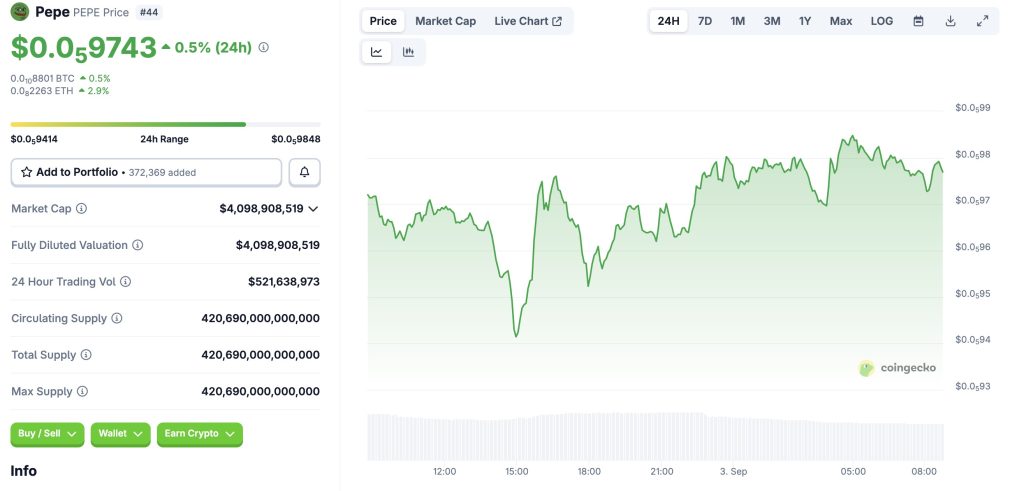Open the Wallet dropdown
Viewport: 1024px width, 491px height.
pos(120,434)
